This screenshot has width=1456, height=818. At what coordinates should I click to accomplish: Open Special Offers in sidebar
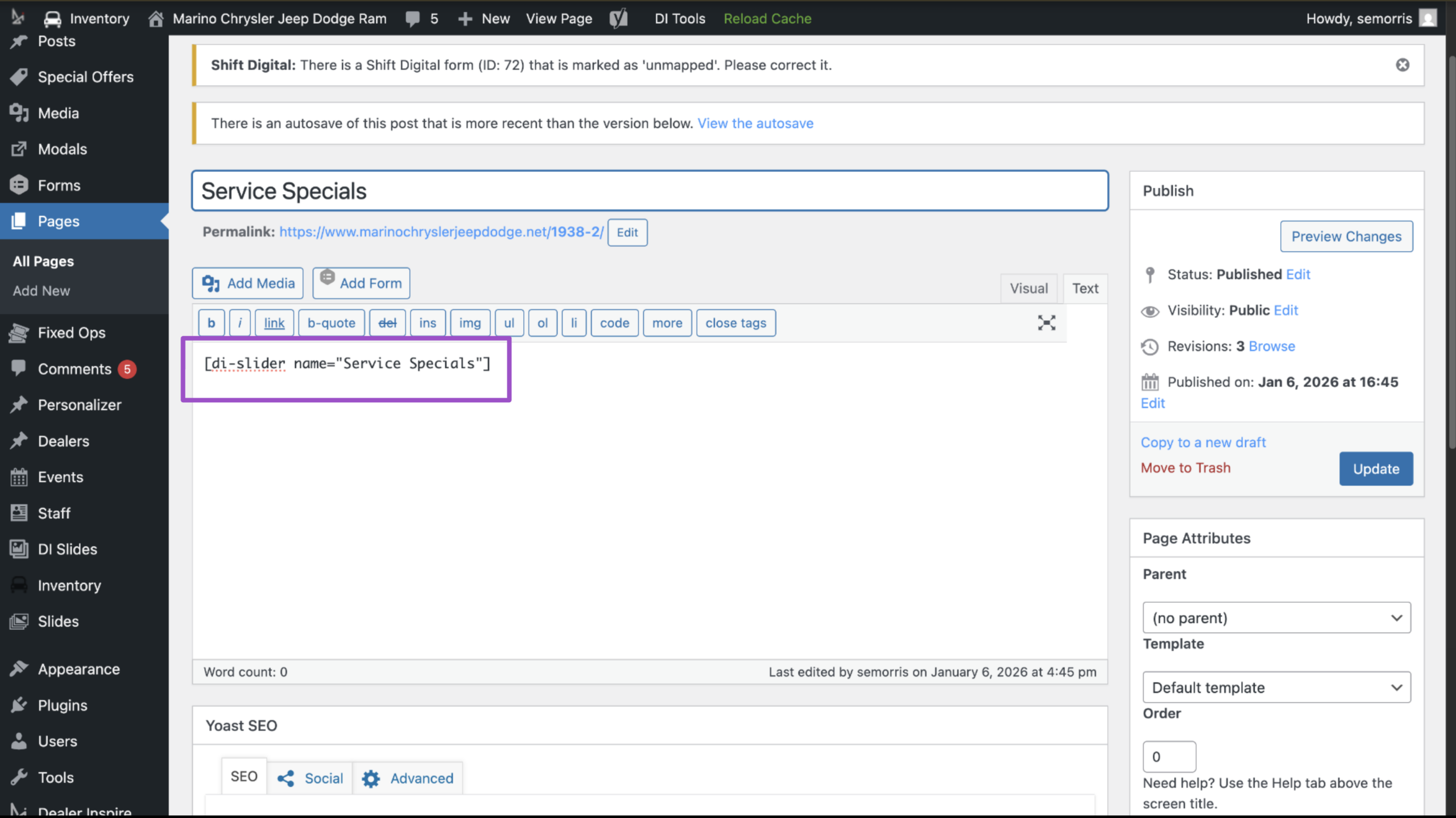85,77
